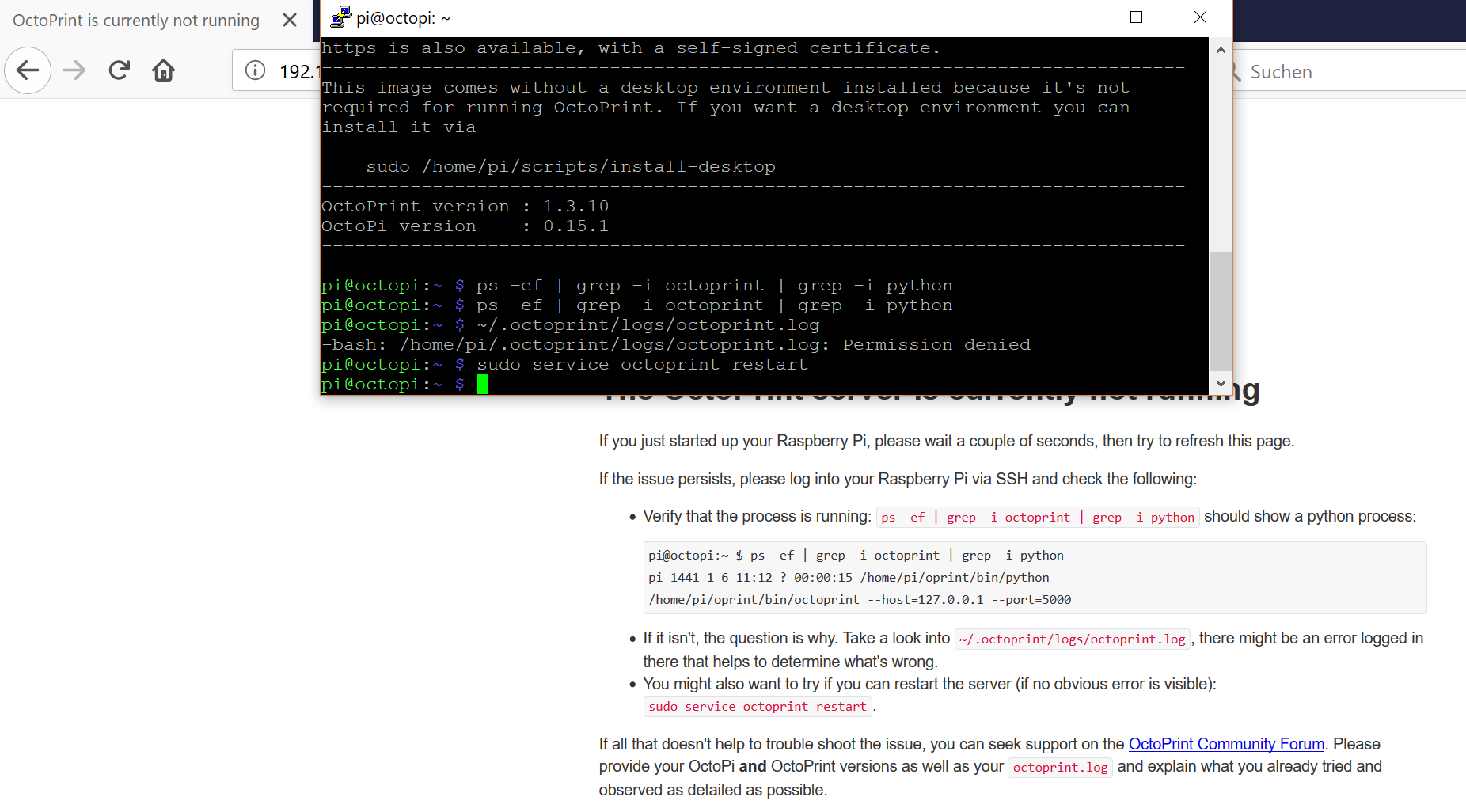Click the address bar showing 192.
Image resolution: width=1466 pixels, height=812 pixels.
pyautogui.click(x=298, y=71)
